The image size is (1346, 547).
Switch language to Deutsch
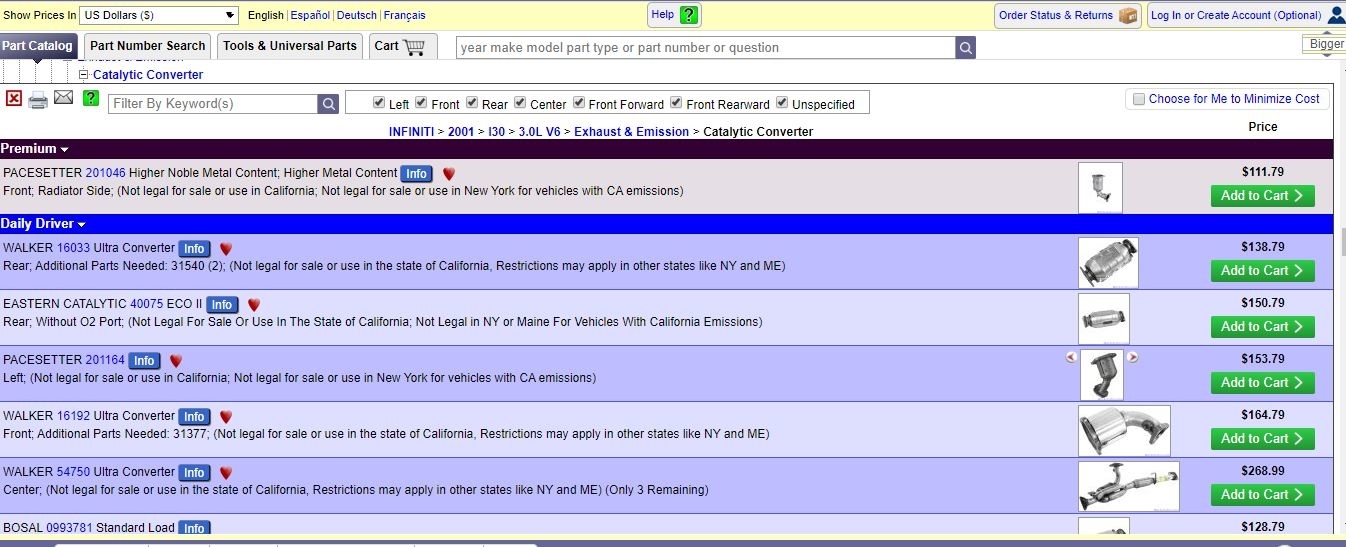(x=357, y=15)
